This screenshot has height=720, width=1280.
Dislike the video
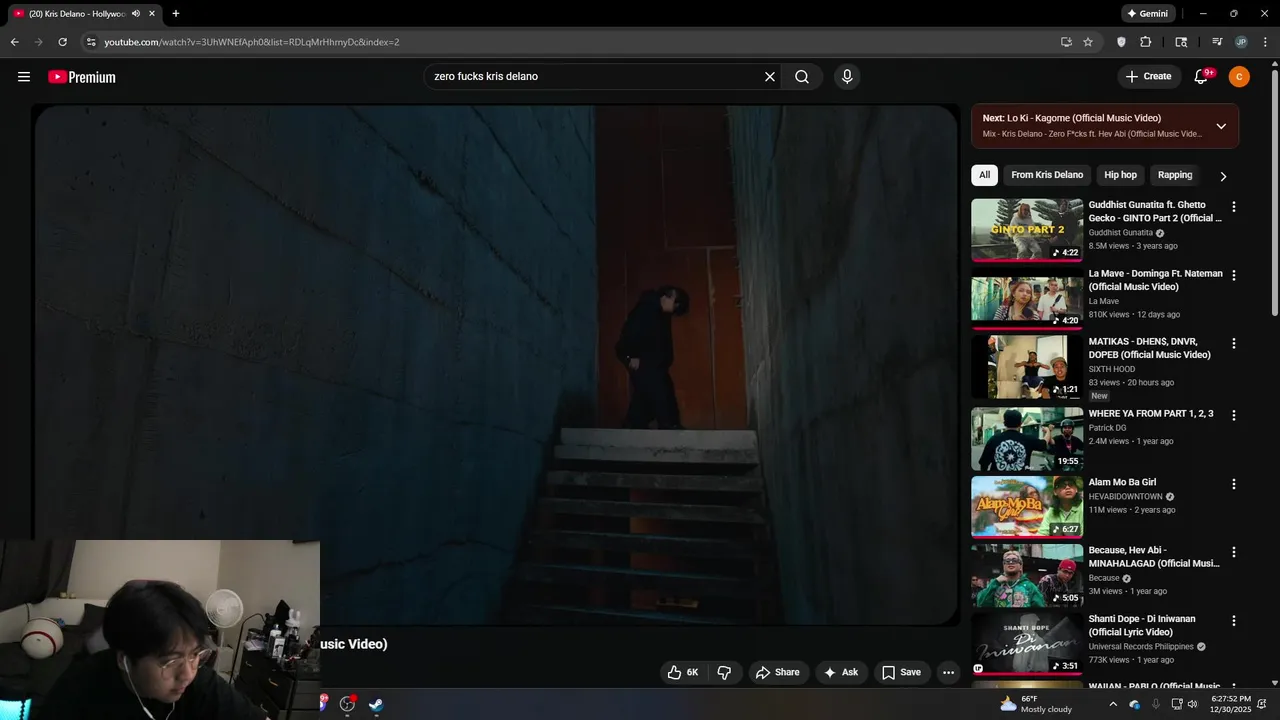[x=725, y=672]
